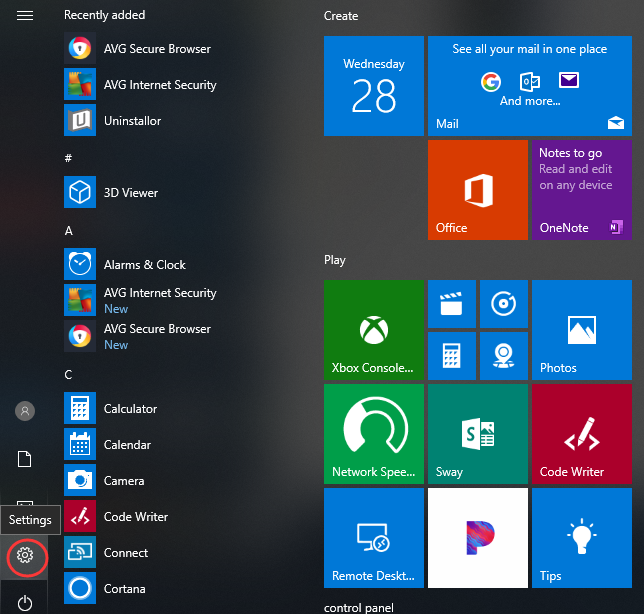644x614 pixels.
Task: Launch AVG Internet Security under Recently added
Action: pos(142,85)
